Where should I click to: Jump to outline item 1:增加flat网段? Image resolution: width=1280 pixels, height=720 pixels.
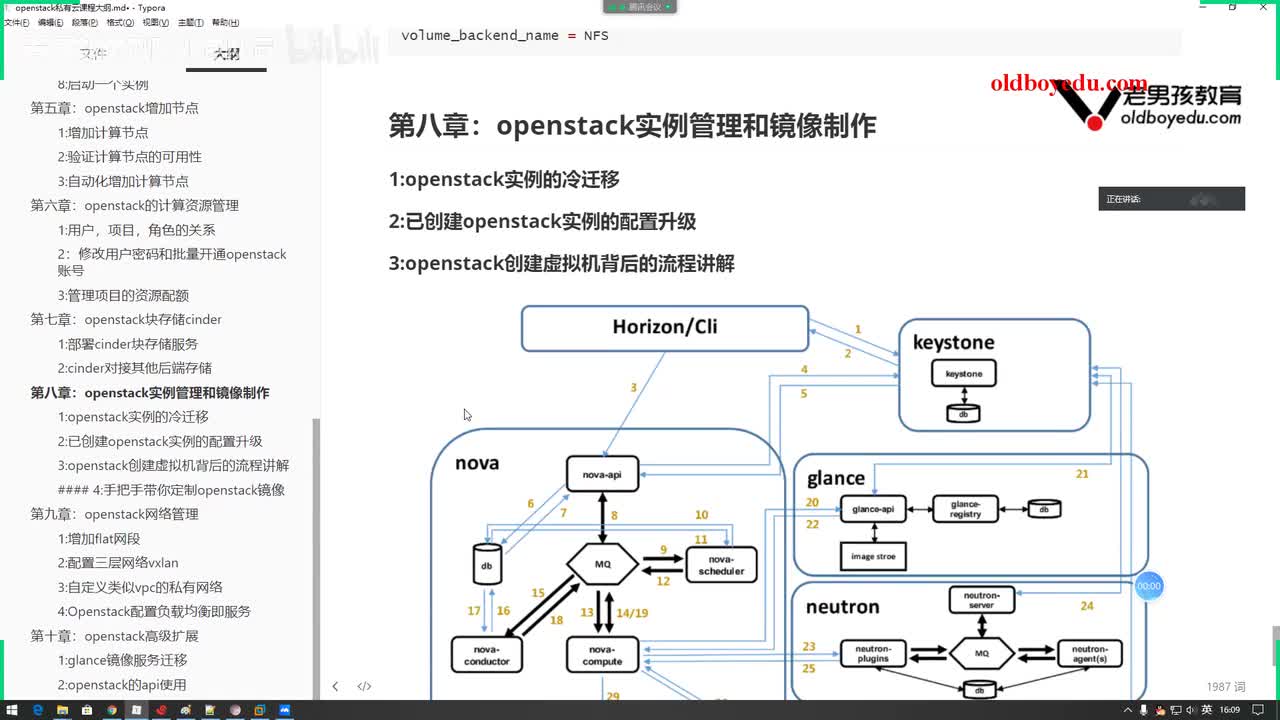[99, 539]
